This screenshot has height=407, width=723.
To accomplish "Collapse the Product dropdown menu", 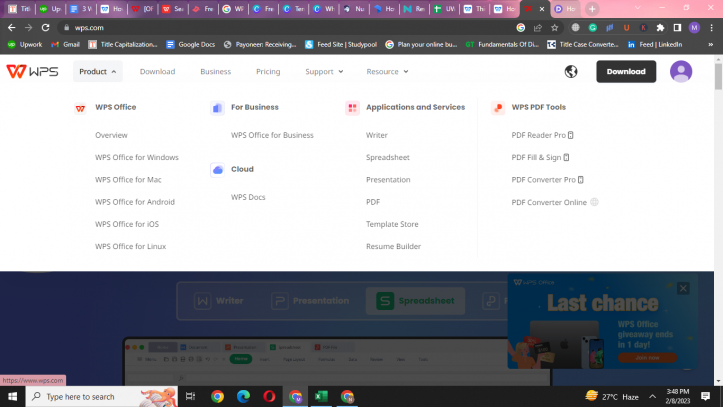I will tap(98, 71).
